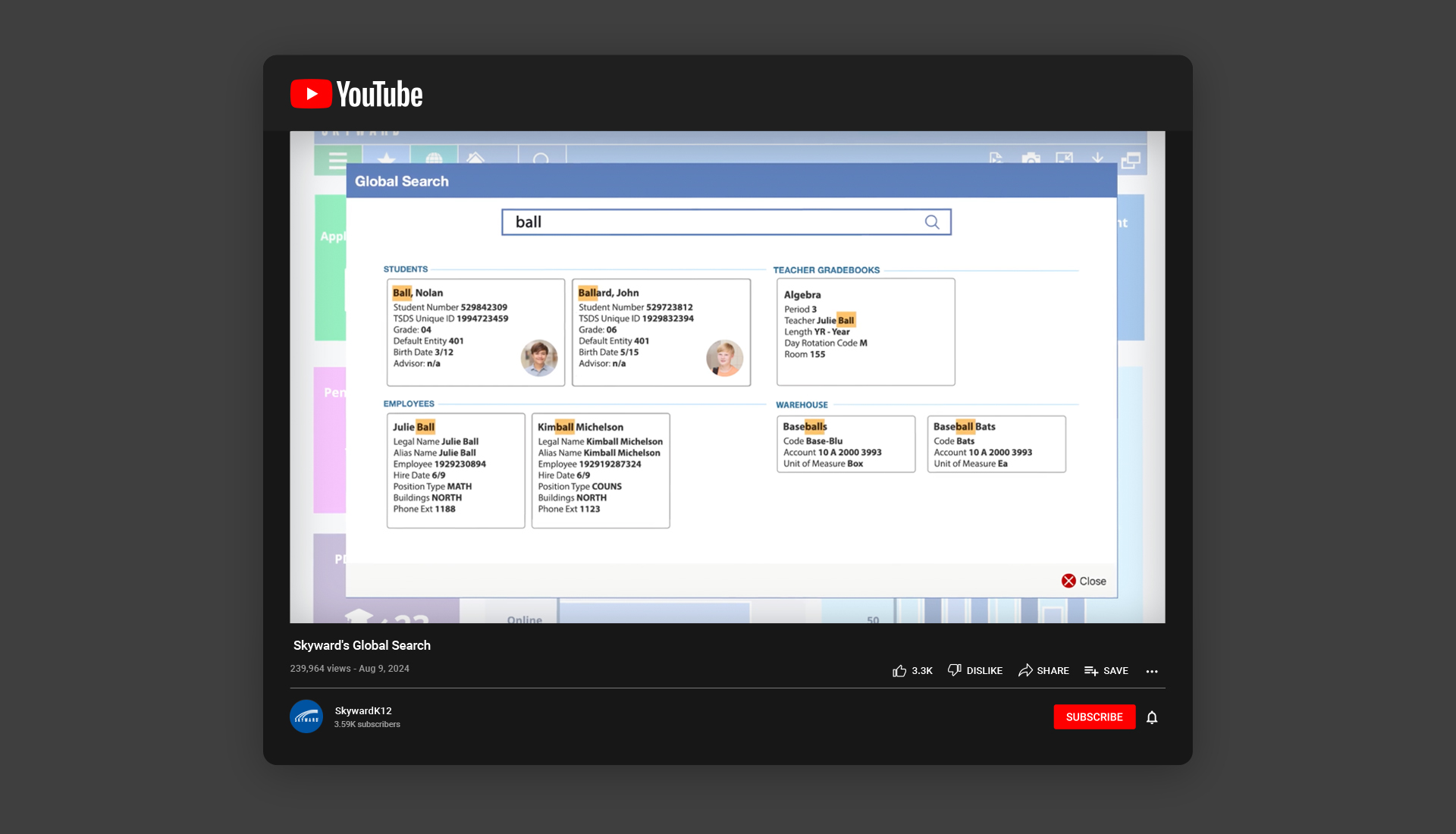Click the SkywardK12 channel name
1456x834 pixels.
point(363,711)
